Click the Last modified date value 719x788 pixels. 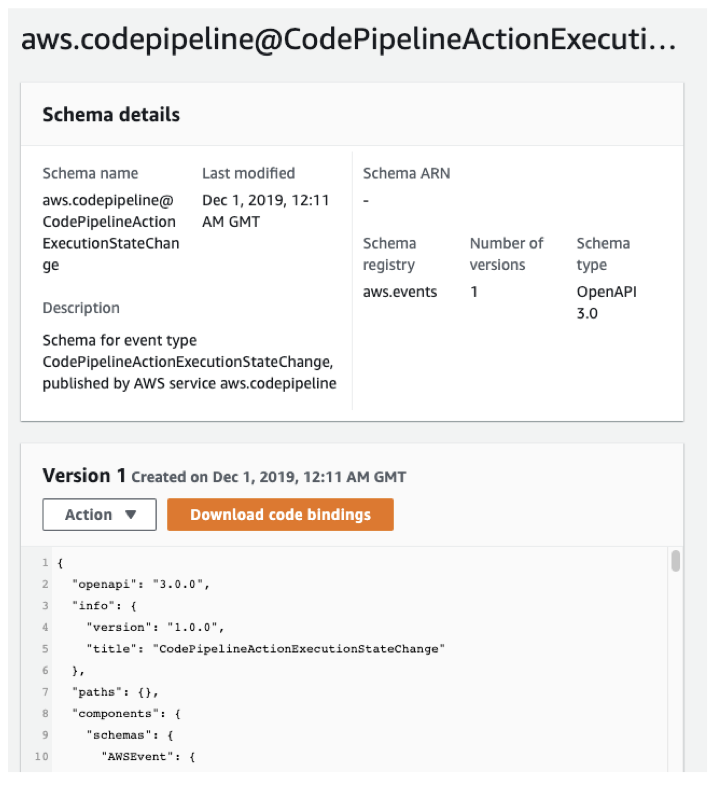click(x=265, y=211)
